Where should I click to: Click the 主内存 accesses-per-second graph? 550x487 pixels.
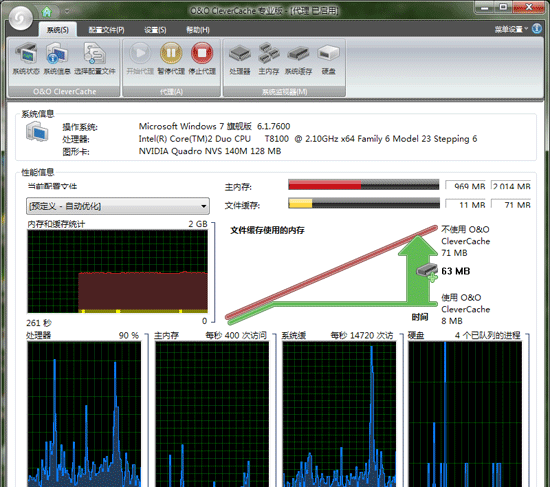tap(212, 414)
